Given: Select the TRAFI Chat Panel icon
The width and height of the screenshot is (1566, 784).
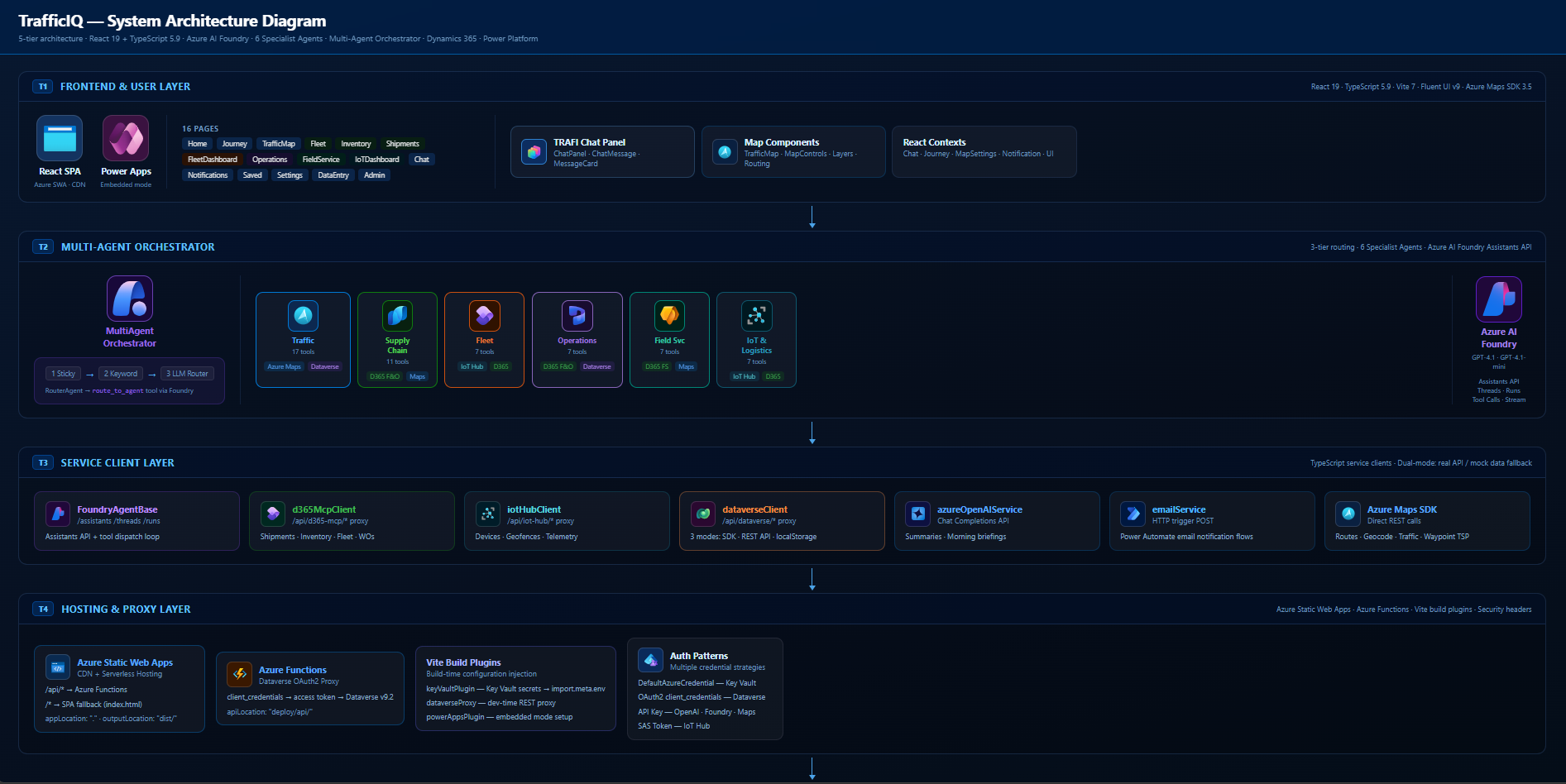Looking at the screenshot, I should (x=534, y=152).
